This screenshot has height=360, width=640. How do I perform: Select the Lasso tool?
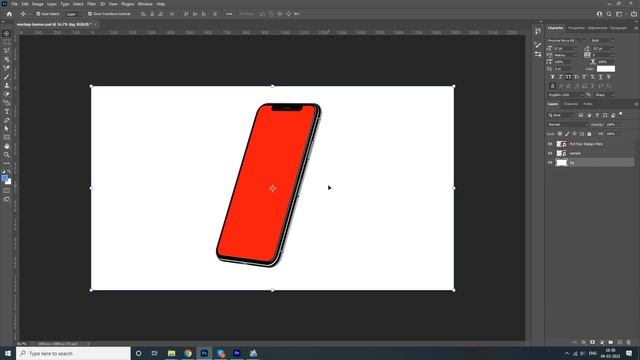click(x=7, y=51)
